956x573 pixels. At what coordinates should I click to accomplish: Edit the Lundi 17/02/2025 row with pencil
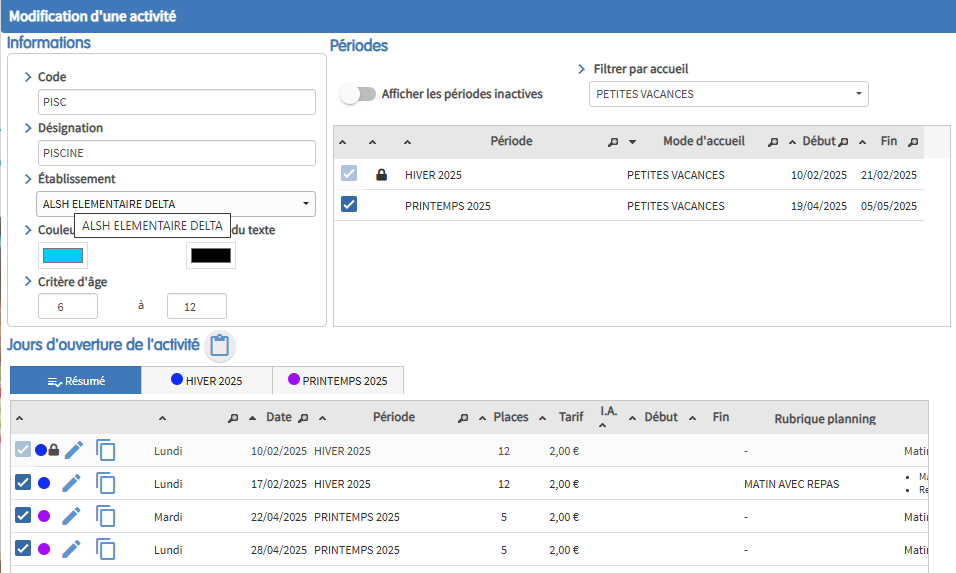(x=73, y=483)
